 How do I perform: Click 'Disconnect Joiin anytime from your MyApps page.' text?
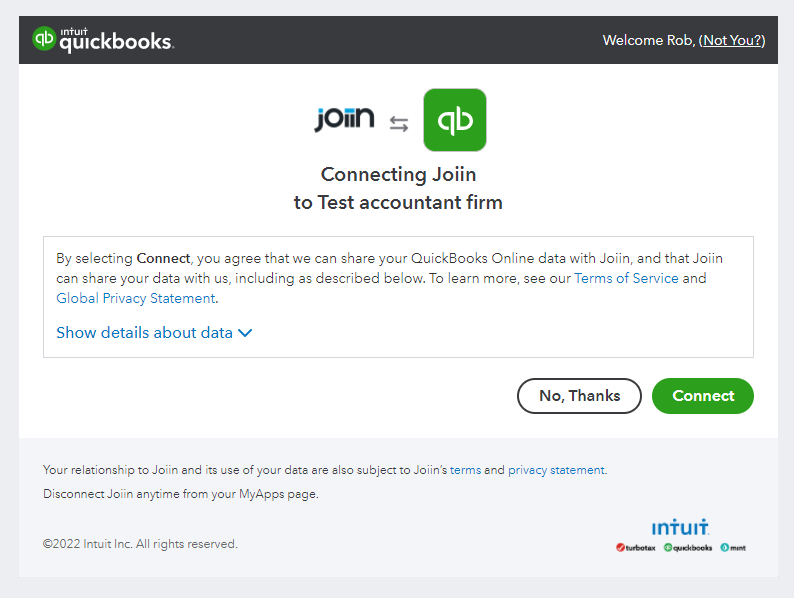pyautogui.click(x=181, y=494)
